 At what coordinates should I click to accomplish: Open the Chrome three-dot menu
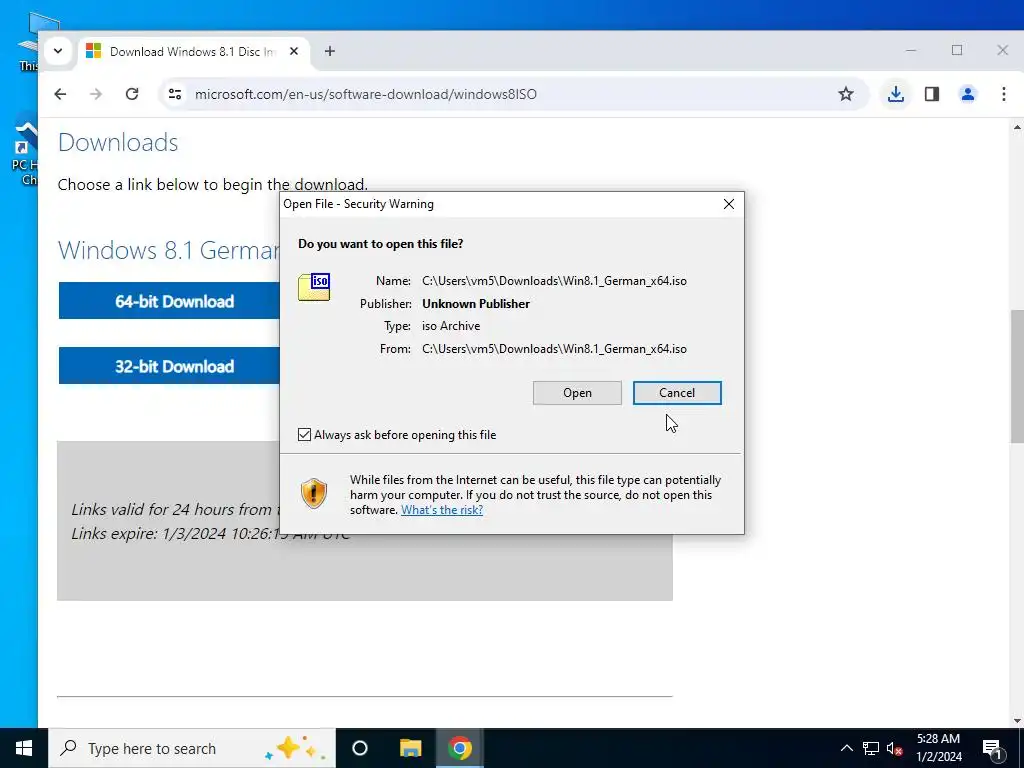(x=1004, y=94)
